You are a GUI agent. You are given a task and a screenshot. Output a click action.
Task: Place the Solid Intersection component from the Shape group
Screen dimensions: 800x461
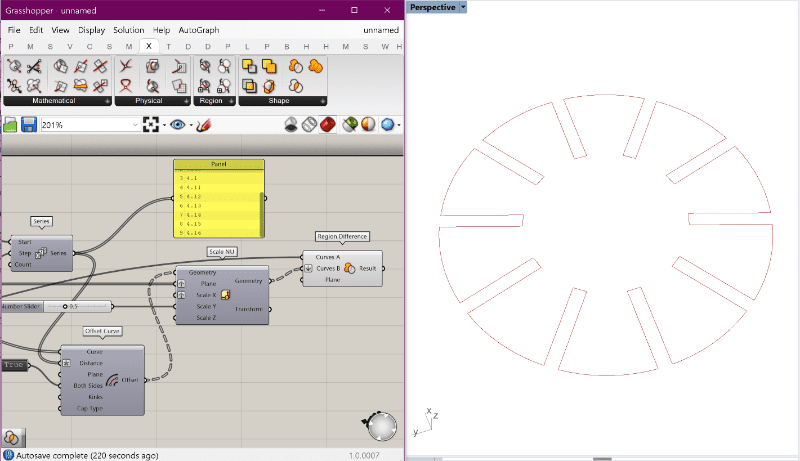[x=249, y=86]
